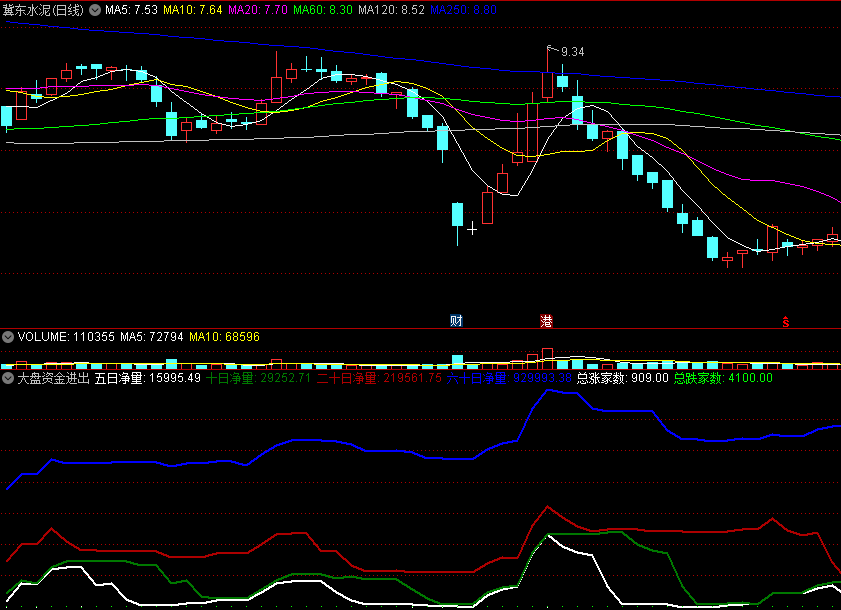Click the MA60: 8.30 label
The height and width of the screenshot is (610, 841).
pyautogui.click(x=323, y=10)
